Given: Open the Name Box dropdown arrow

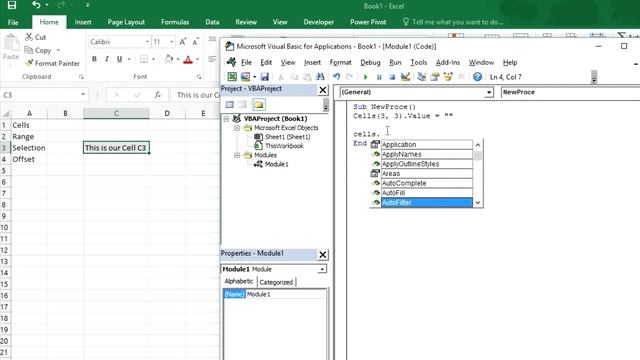Looking at the screenshot, I should pyautogui.click(x=83, y=95).
